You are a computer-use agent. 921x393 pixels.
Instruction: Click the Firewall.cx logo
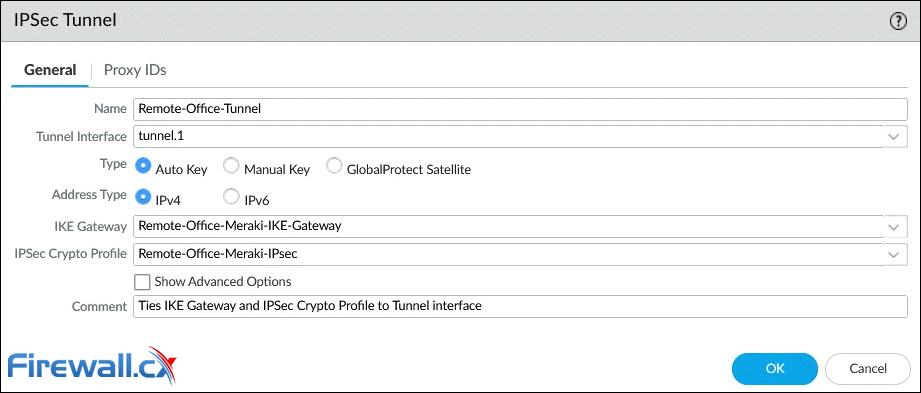click(92, 367)
